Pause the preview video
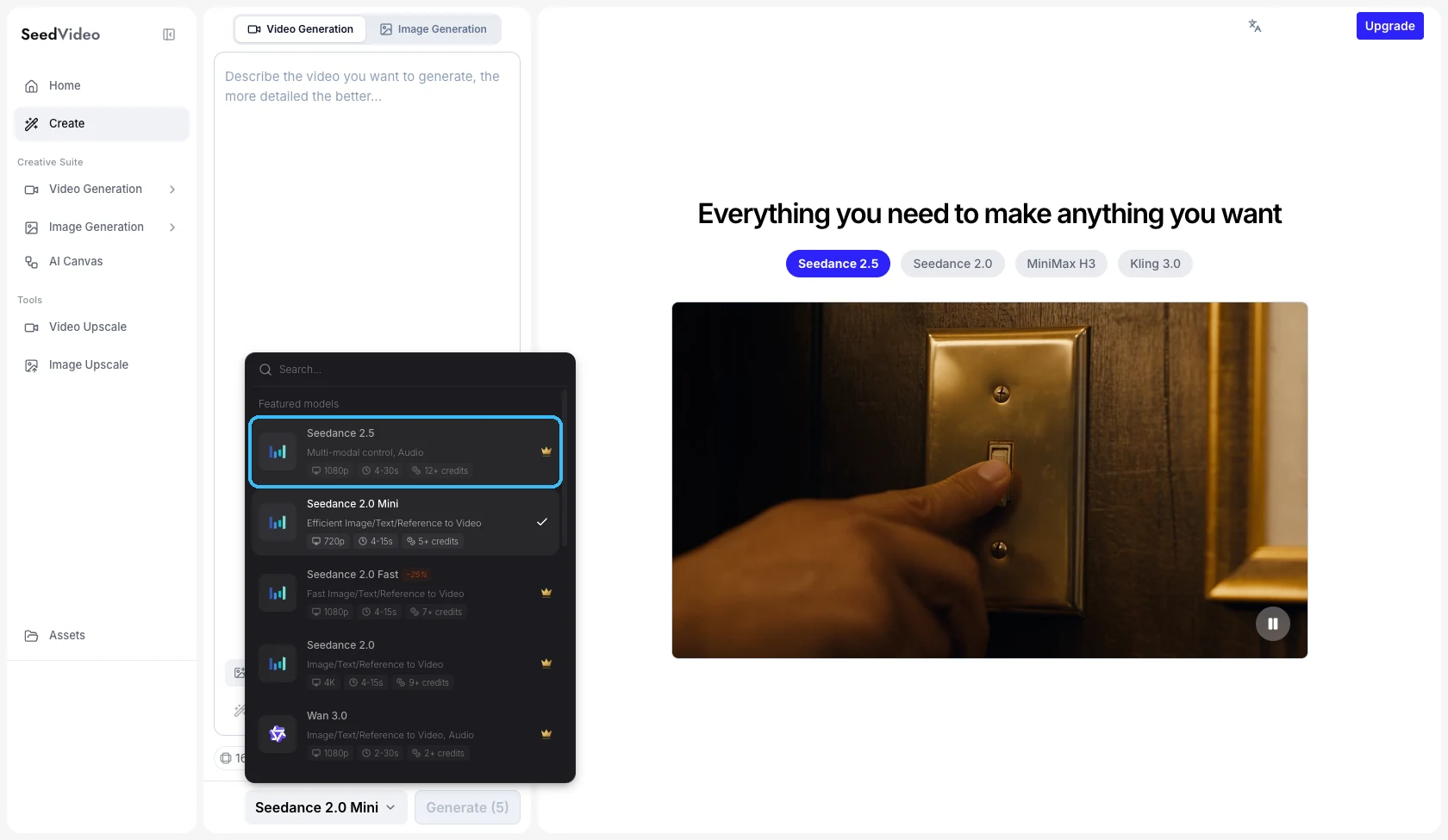 [x=1273, y=624]
